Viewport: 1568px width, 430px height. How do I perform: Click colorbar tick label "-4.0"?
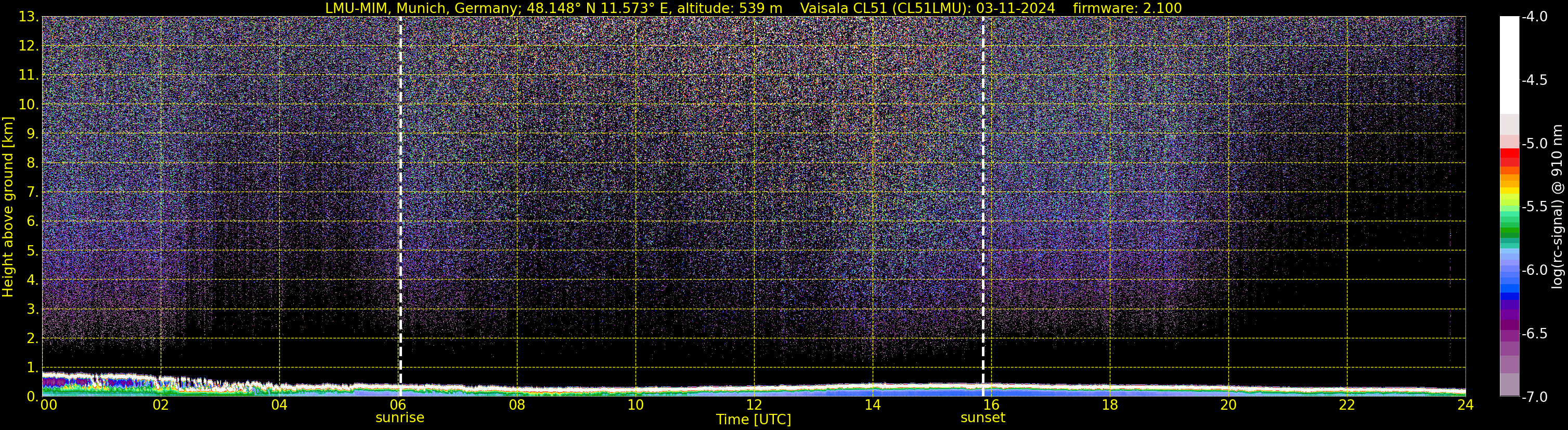click(1535, 17)
